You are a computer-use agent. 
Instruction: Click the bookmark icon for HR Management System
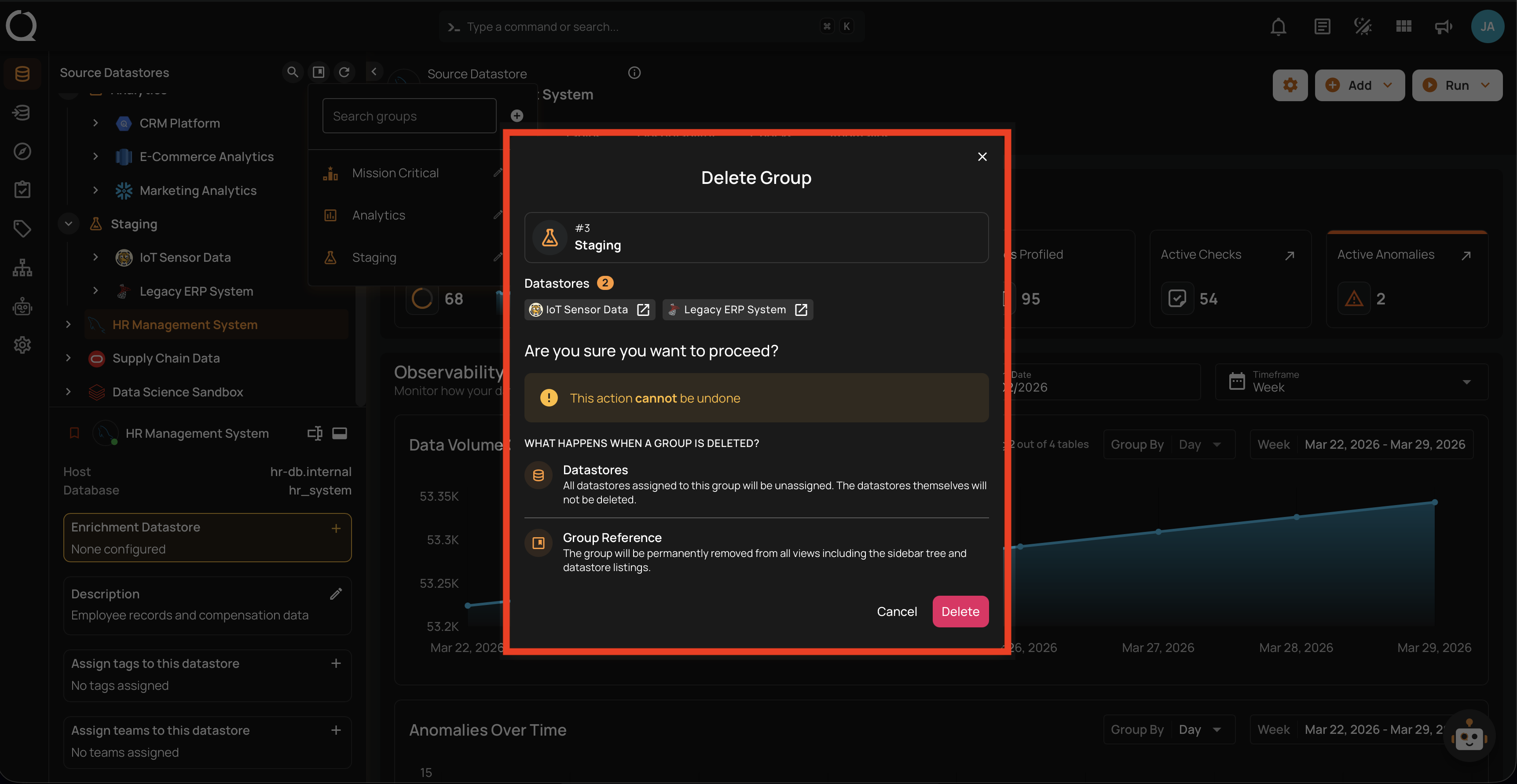coord(74,433)
